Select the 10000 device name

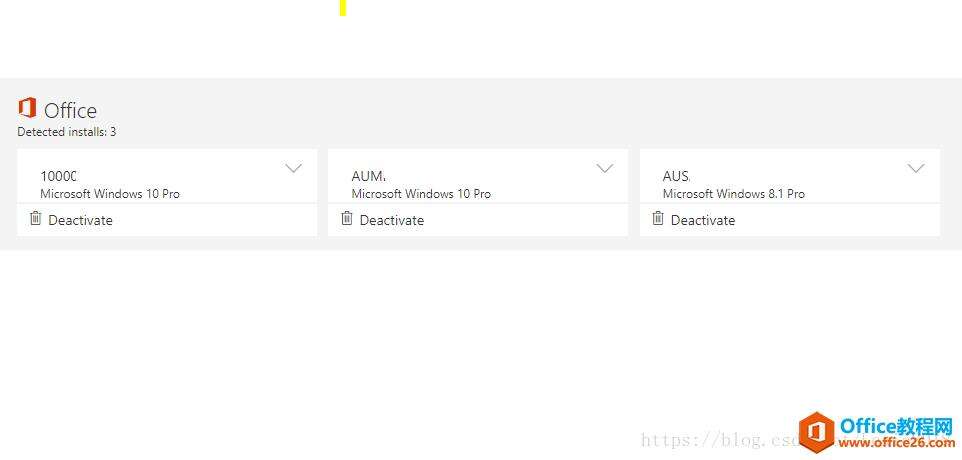pyautogui.click(x=58, y=177)
